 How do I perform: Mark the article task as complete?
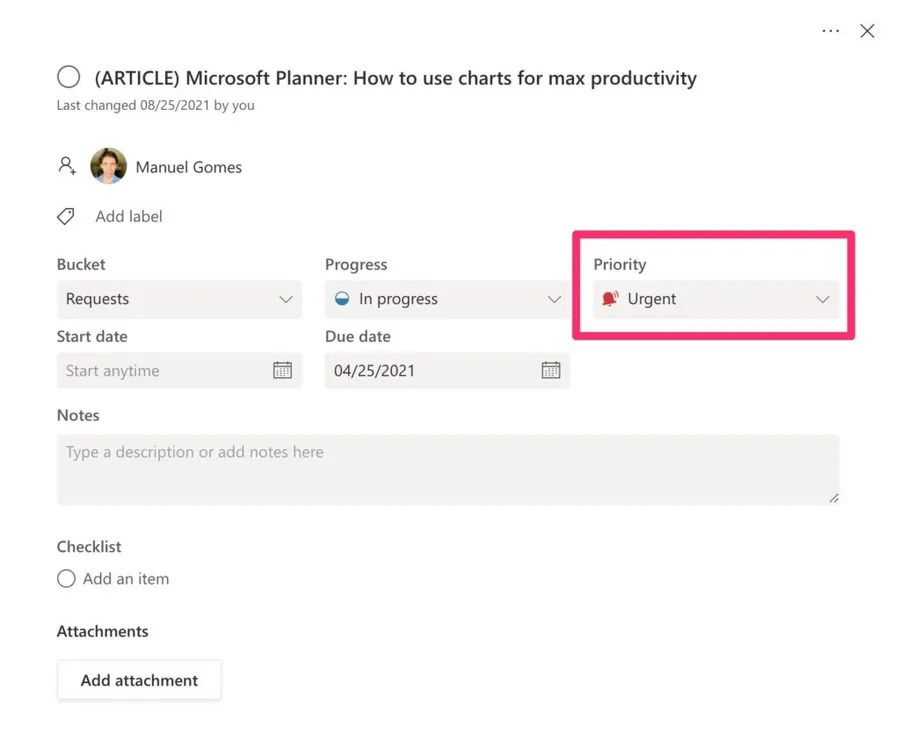(x=68, y=77)
